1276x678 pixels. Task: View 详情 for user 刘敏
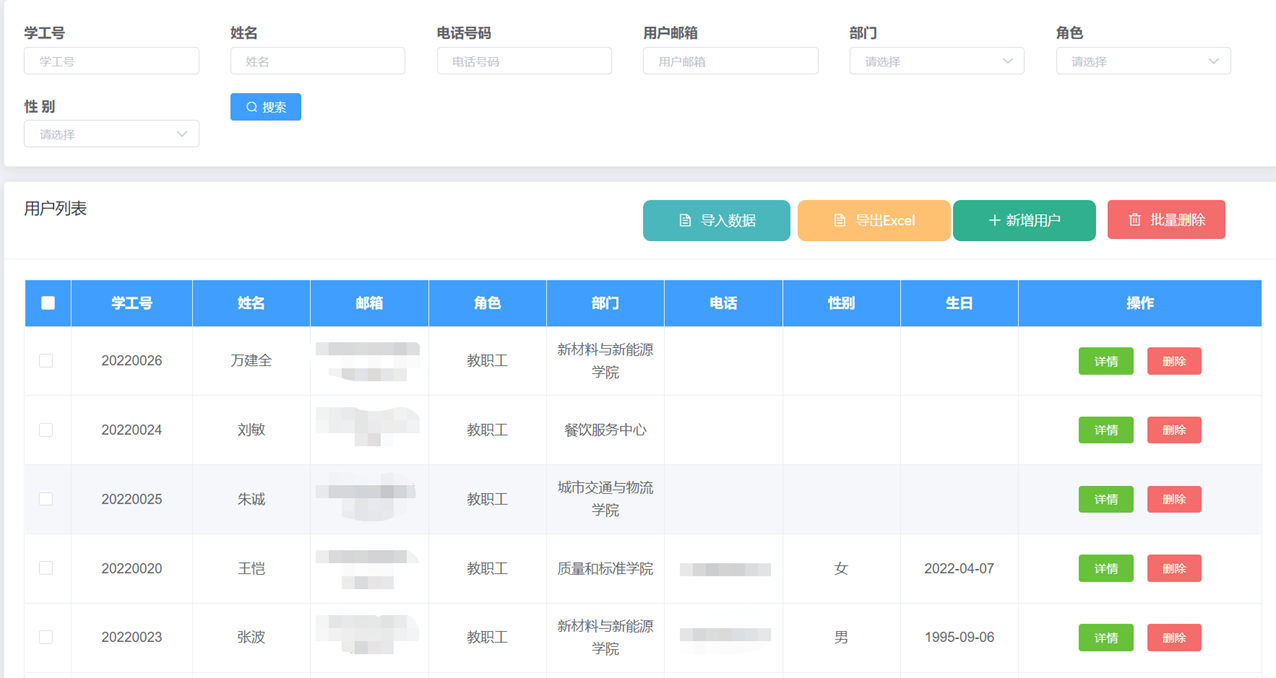coord(1105,430)
